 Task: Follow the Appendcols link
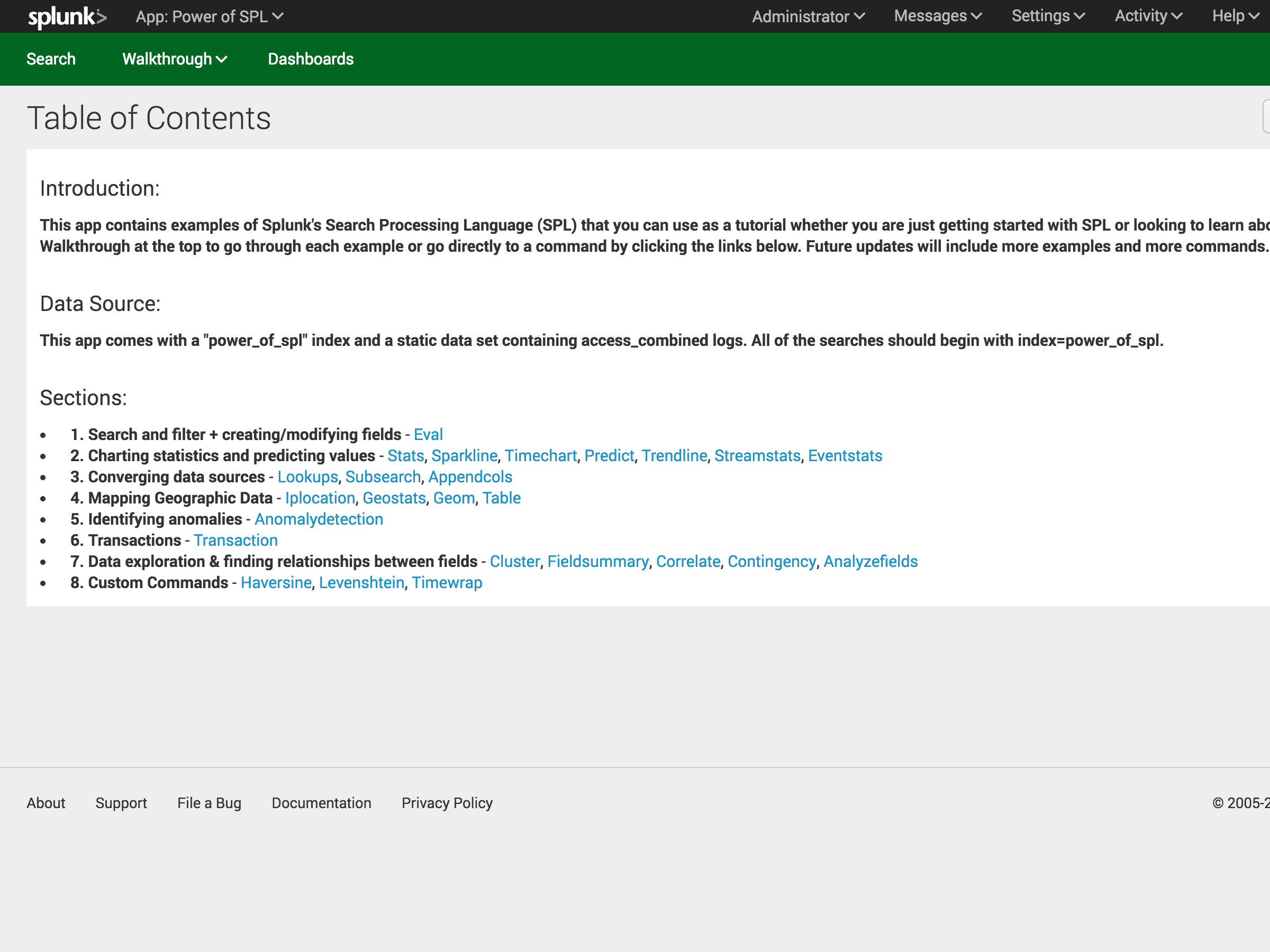470,477
